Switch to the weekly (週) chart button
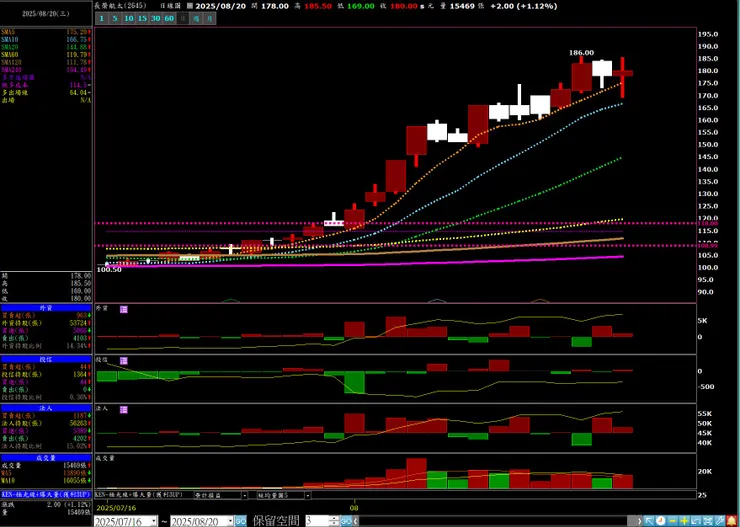The image size is (740, 527). 196,19
